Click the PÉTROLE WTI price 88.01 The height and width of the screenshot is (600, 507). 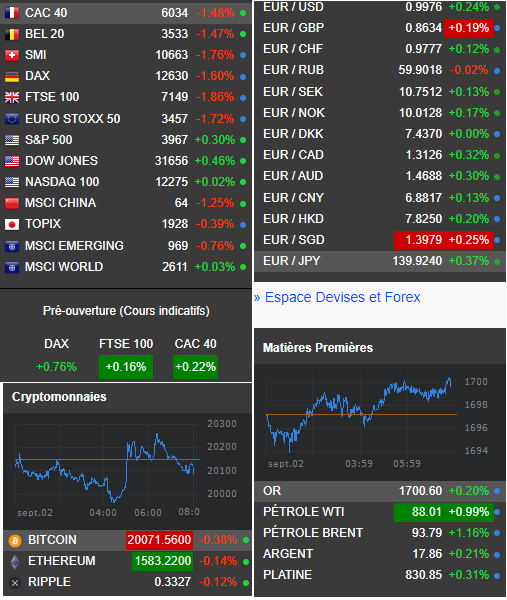pos(427,512)
